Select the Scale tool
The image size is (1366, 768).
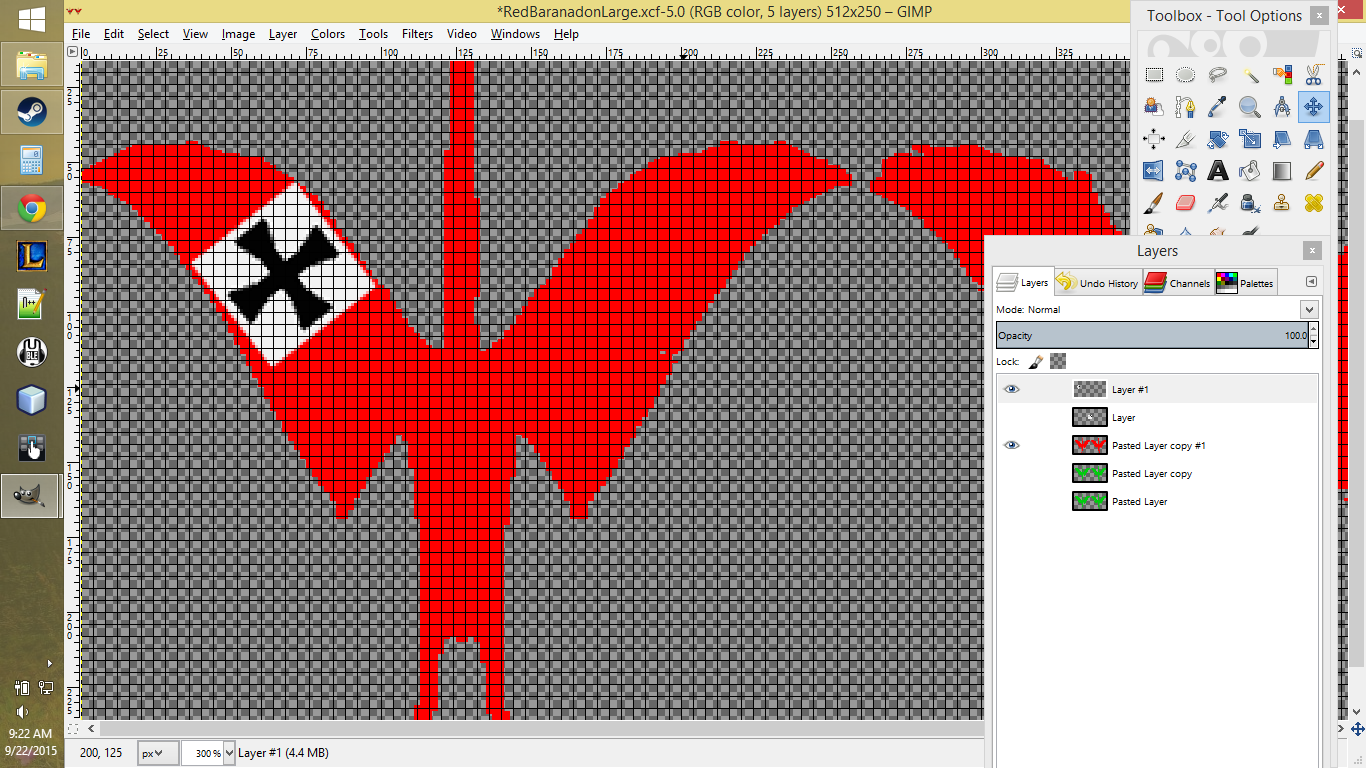coord(1250,139)
